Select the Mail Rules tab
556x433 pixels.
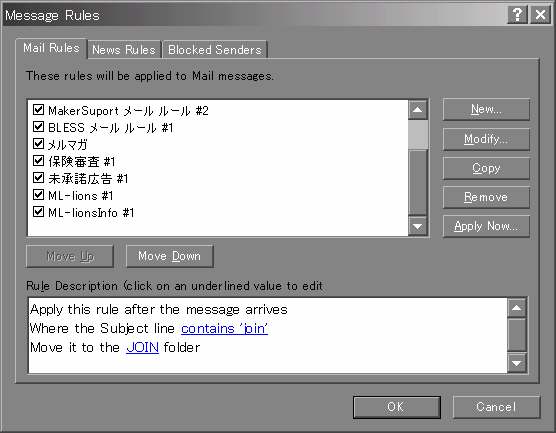pyautogui.click(x=51, y=48)
